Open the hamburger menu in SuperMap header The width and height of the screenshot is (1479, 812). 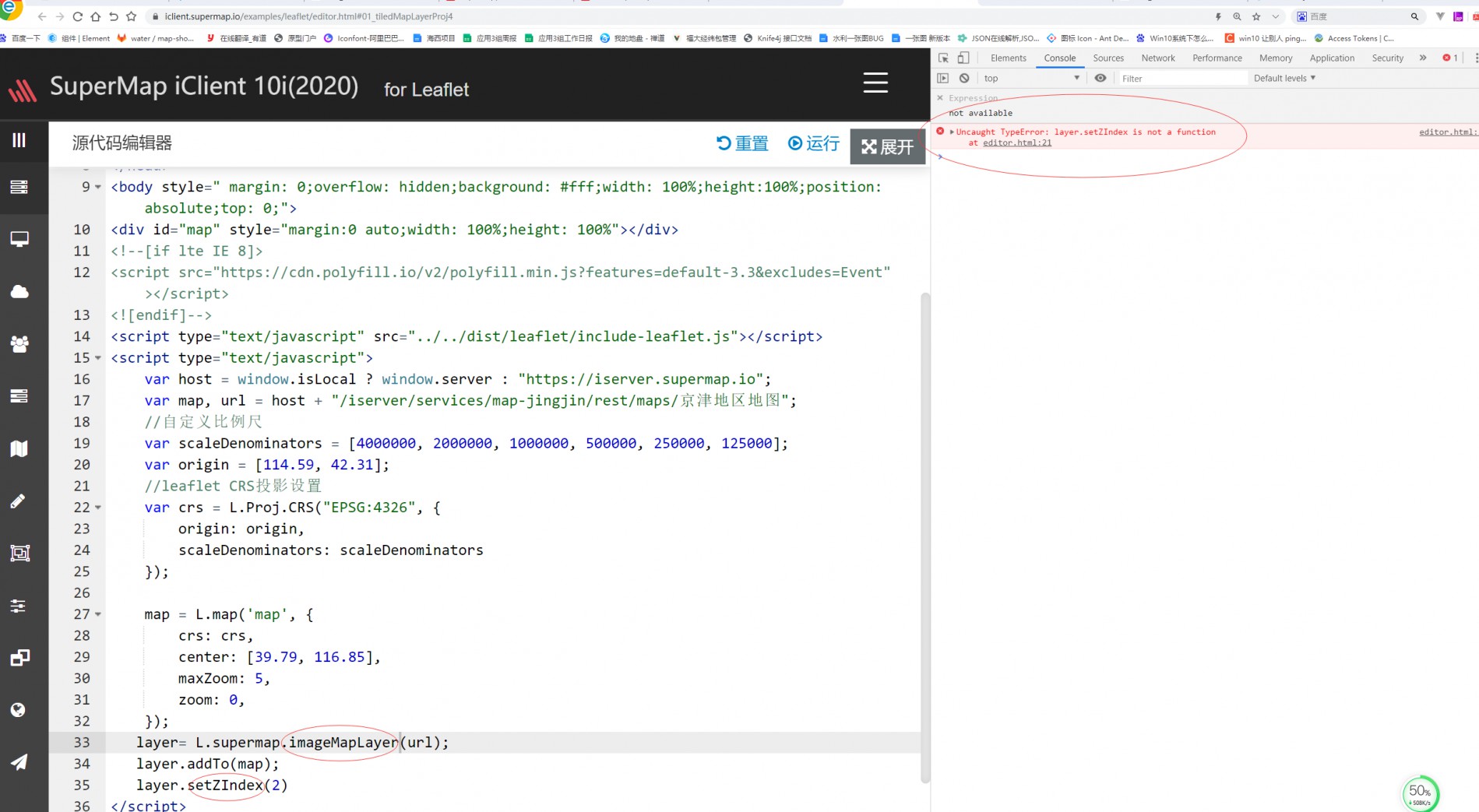[875, 83]
